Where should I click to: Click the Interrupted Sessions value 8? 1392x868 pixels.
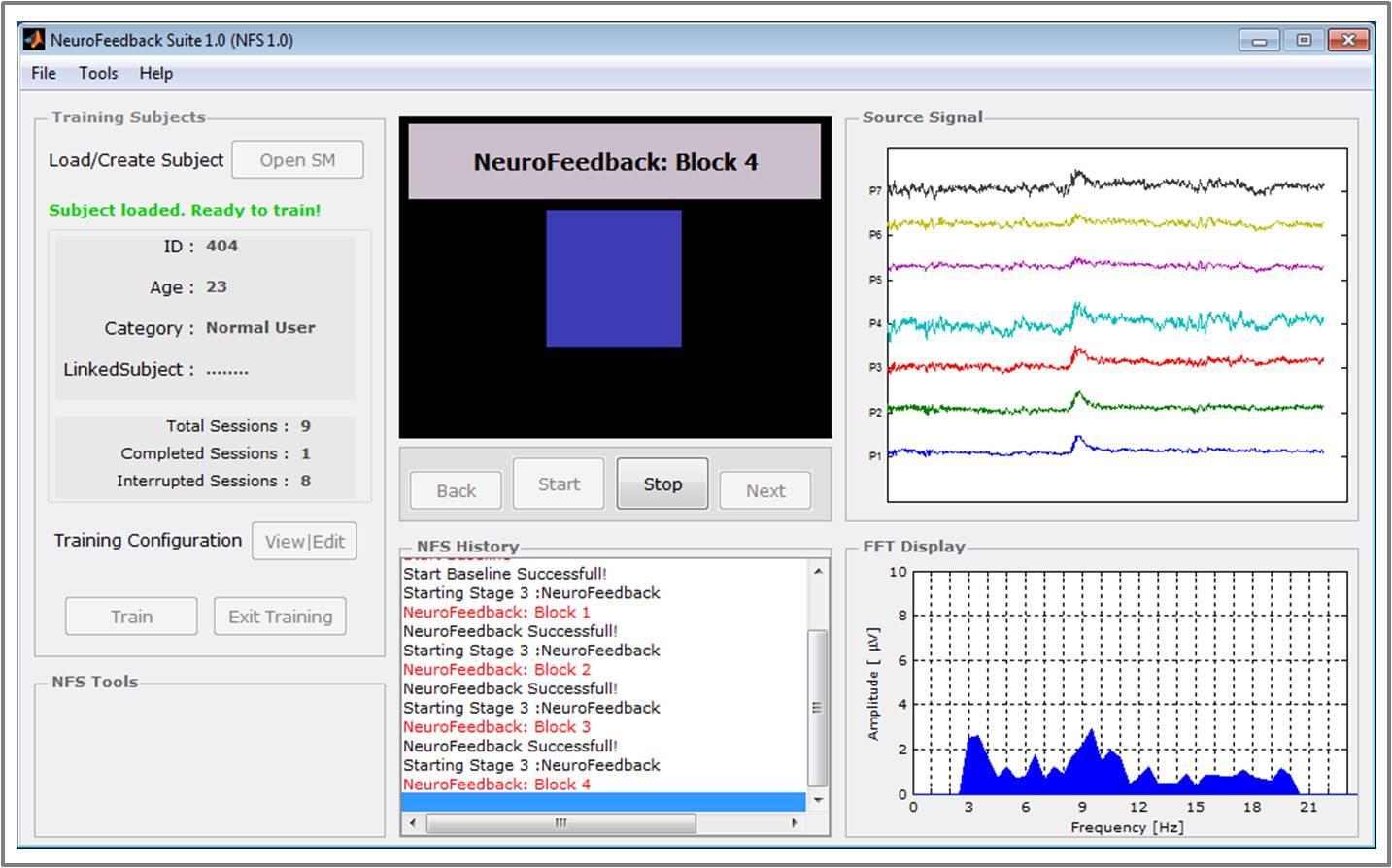point(305,481)
